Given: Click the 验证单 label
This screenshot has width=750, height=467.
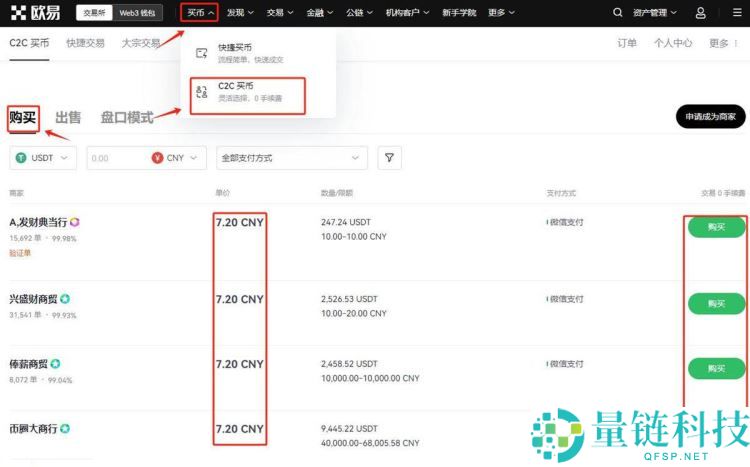Looking at the screenshot, I should [x=20, y=253].
